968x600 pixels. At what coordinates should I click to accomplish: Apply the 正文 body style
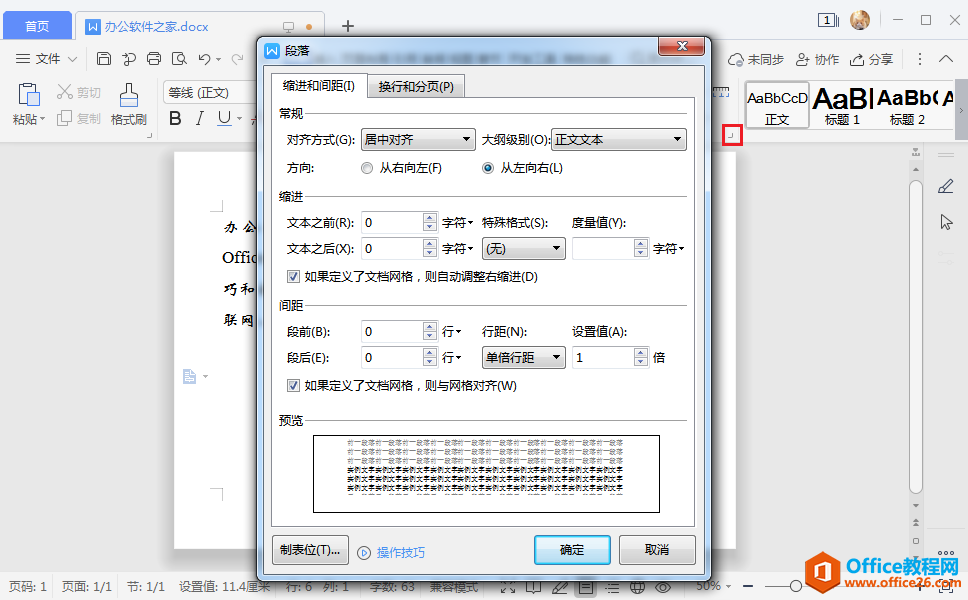coord(777,106)
